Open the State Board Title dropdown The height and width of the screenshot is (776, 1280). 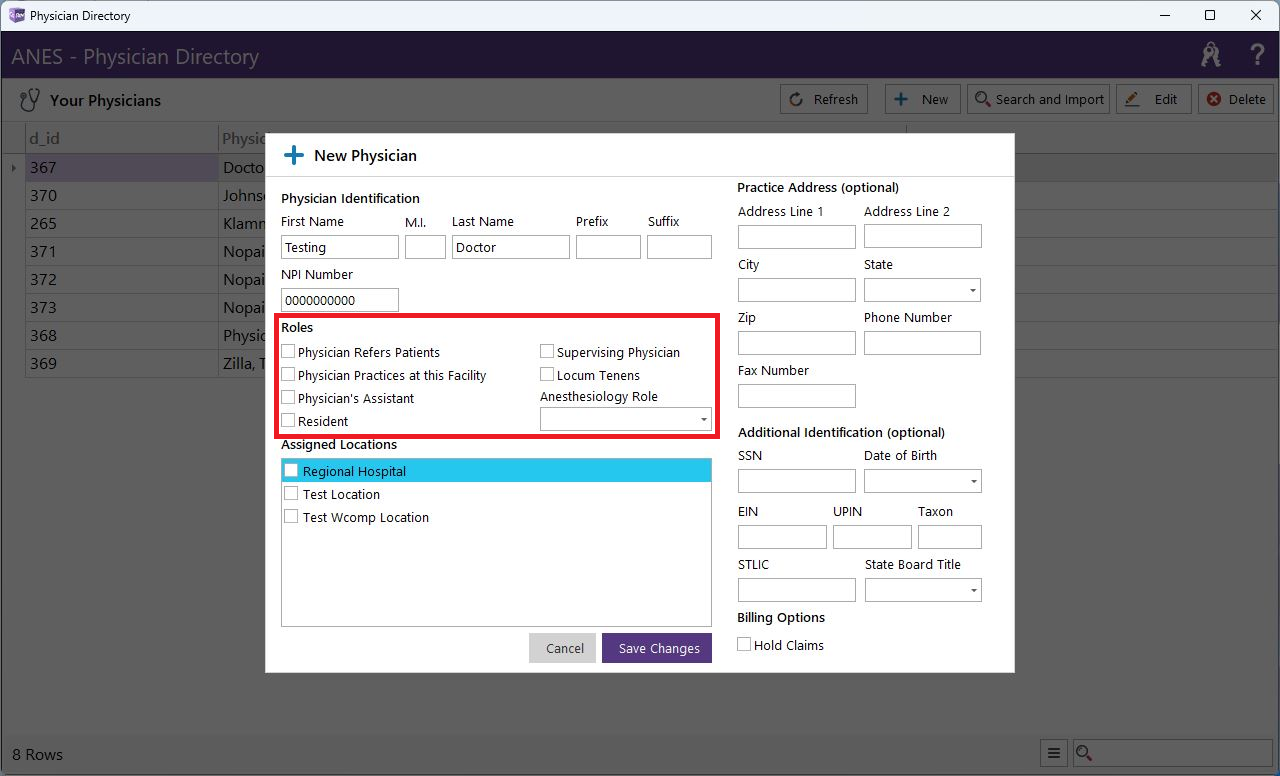pyautogui.click(x=922, y=590)
